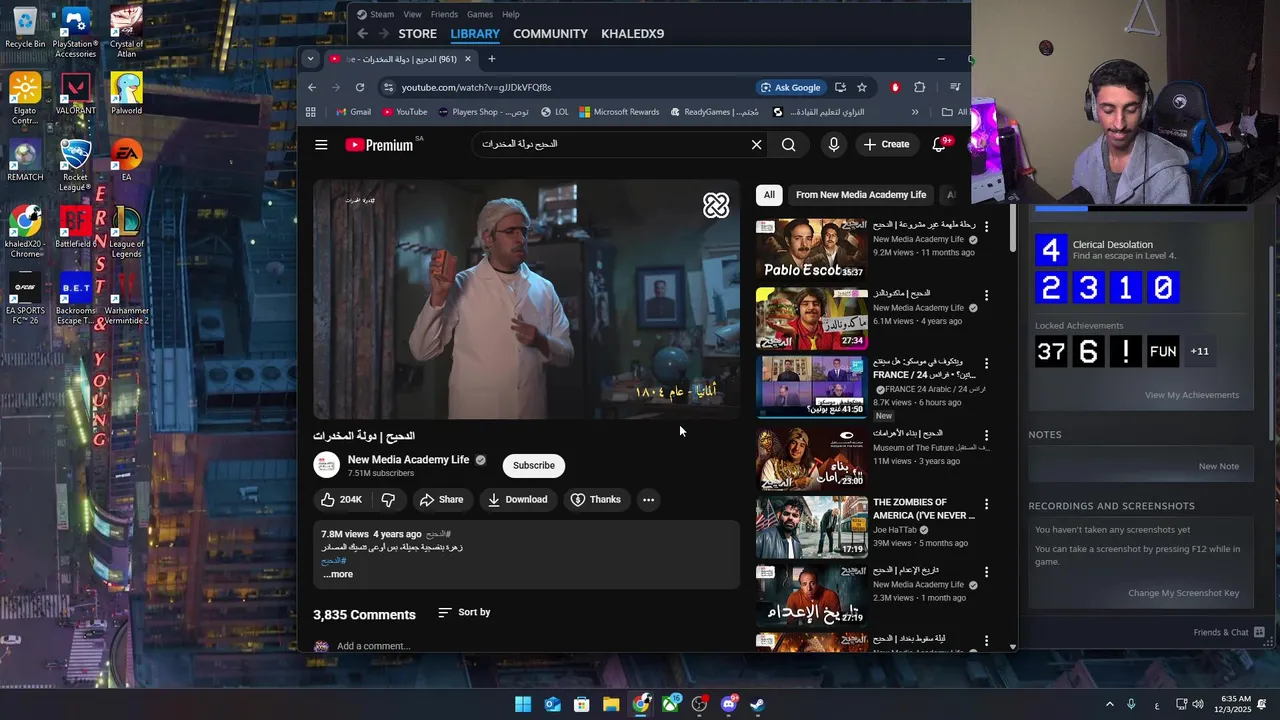Open Gmail bookmark
This screenshot has width=1280, height=720.
353,112
